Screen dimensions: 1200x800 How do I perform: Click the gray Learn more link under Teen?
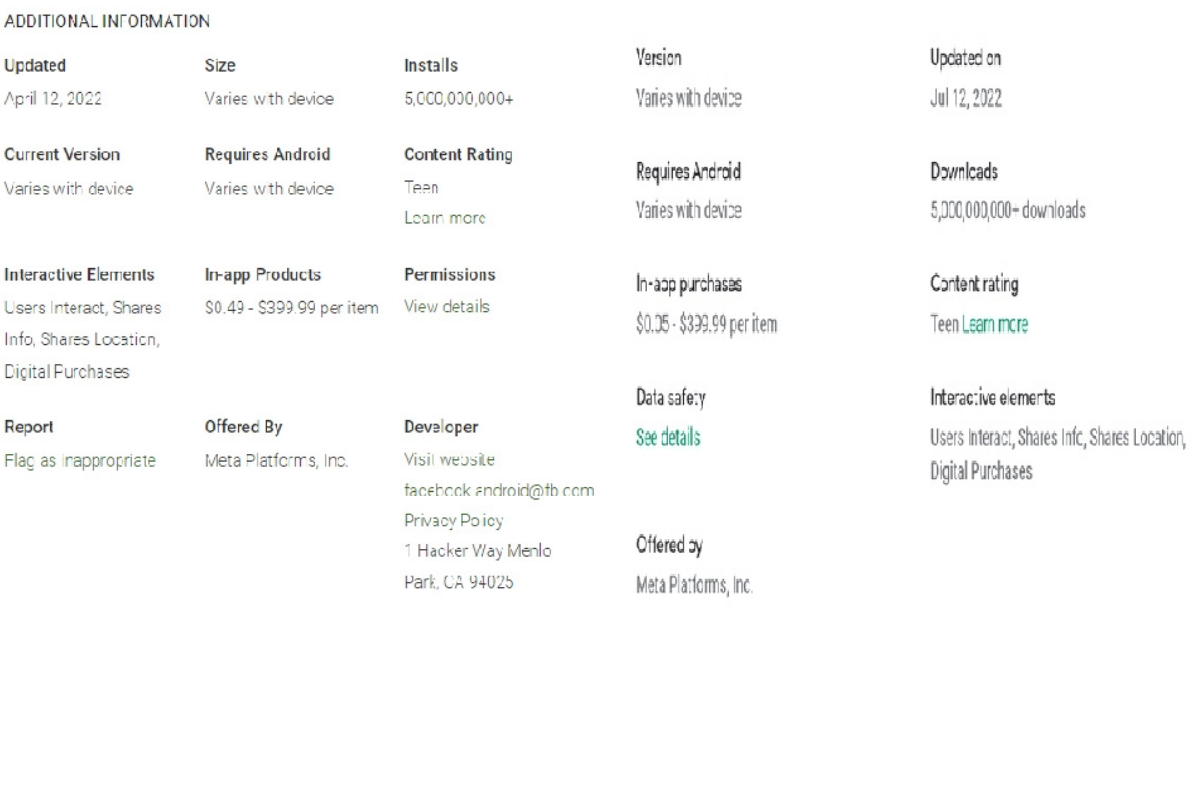coord(444,218)
